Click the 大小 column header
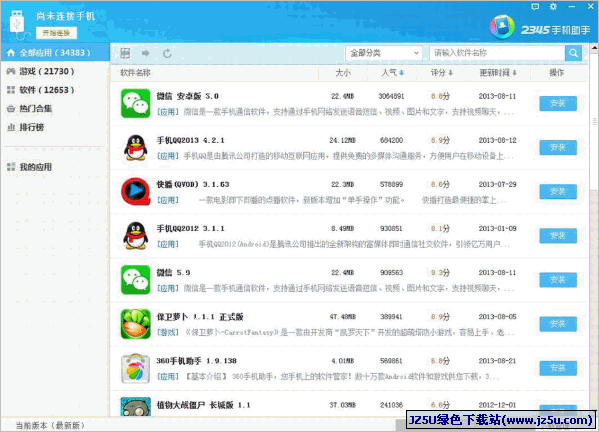 (343, 73)
